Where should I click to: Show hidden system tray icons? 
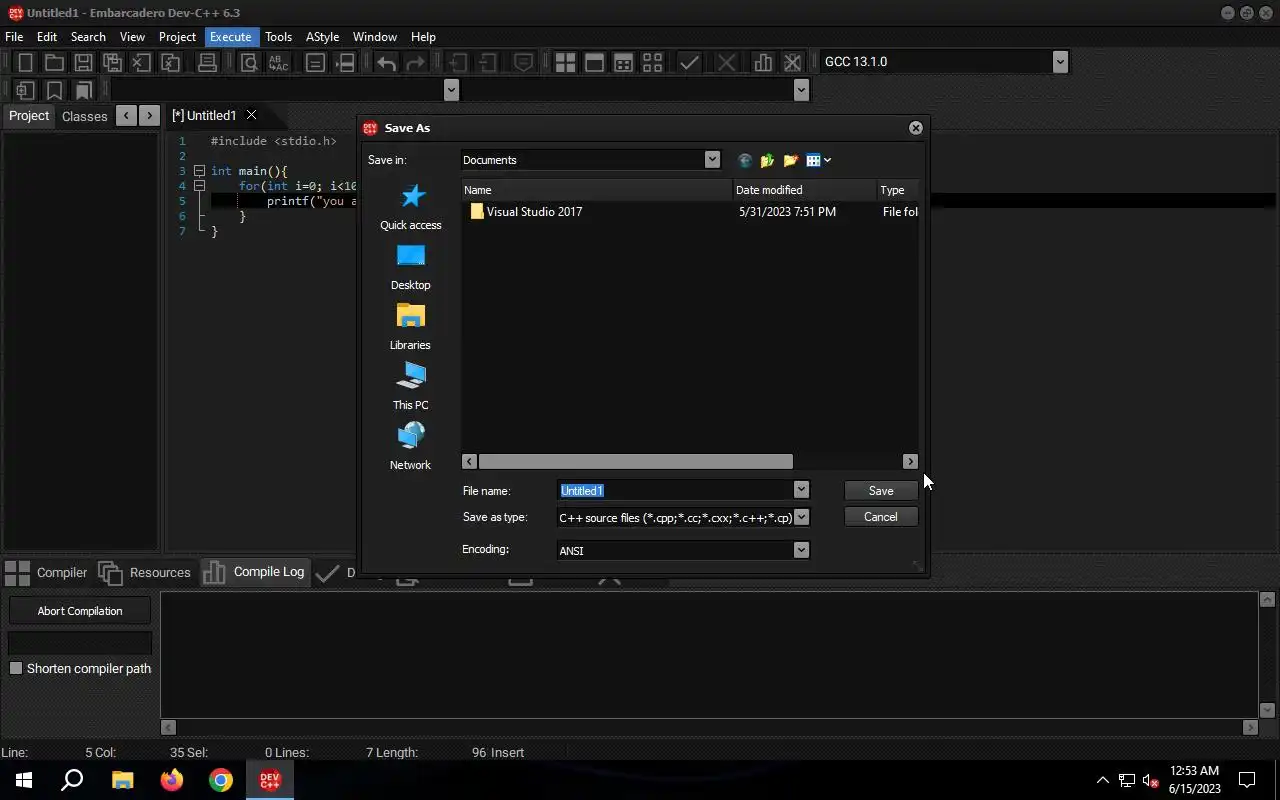1102,780
